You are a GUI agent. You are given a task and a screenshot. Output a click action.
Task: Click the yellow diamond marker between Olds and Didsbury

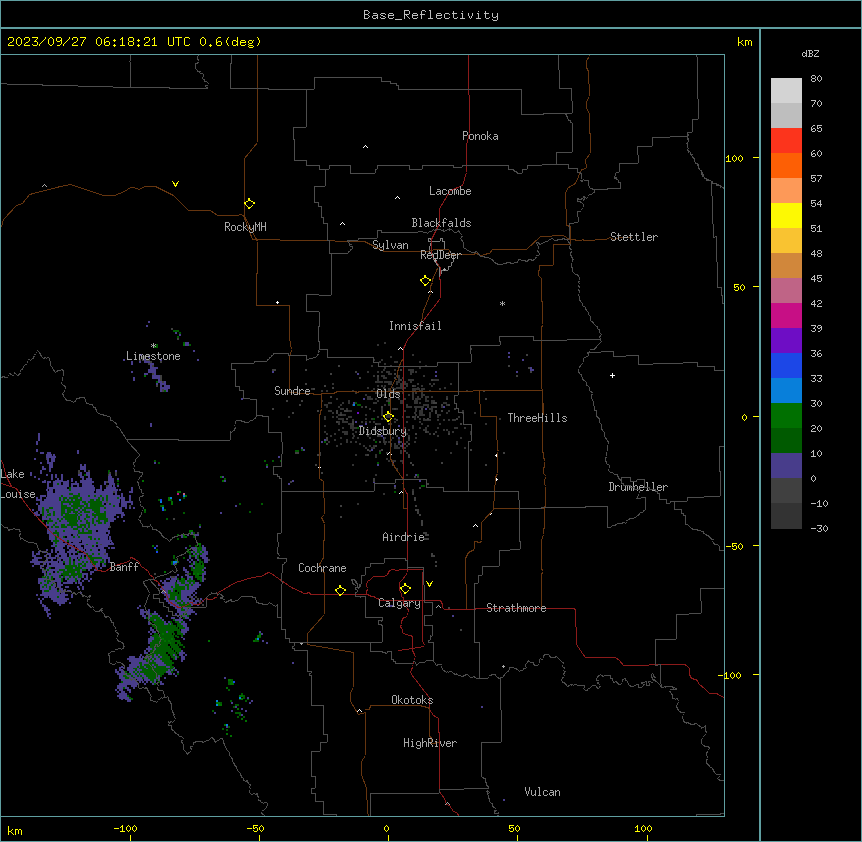pyautogui.click(x=388, y=416)
